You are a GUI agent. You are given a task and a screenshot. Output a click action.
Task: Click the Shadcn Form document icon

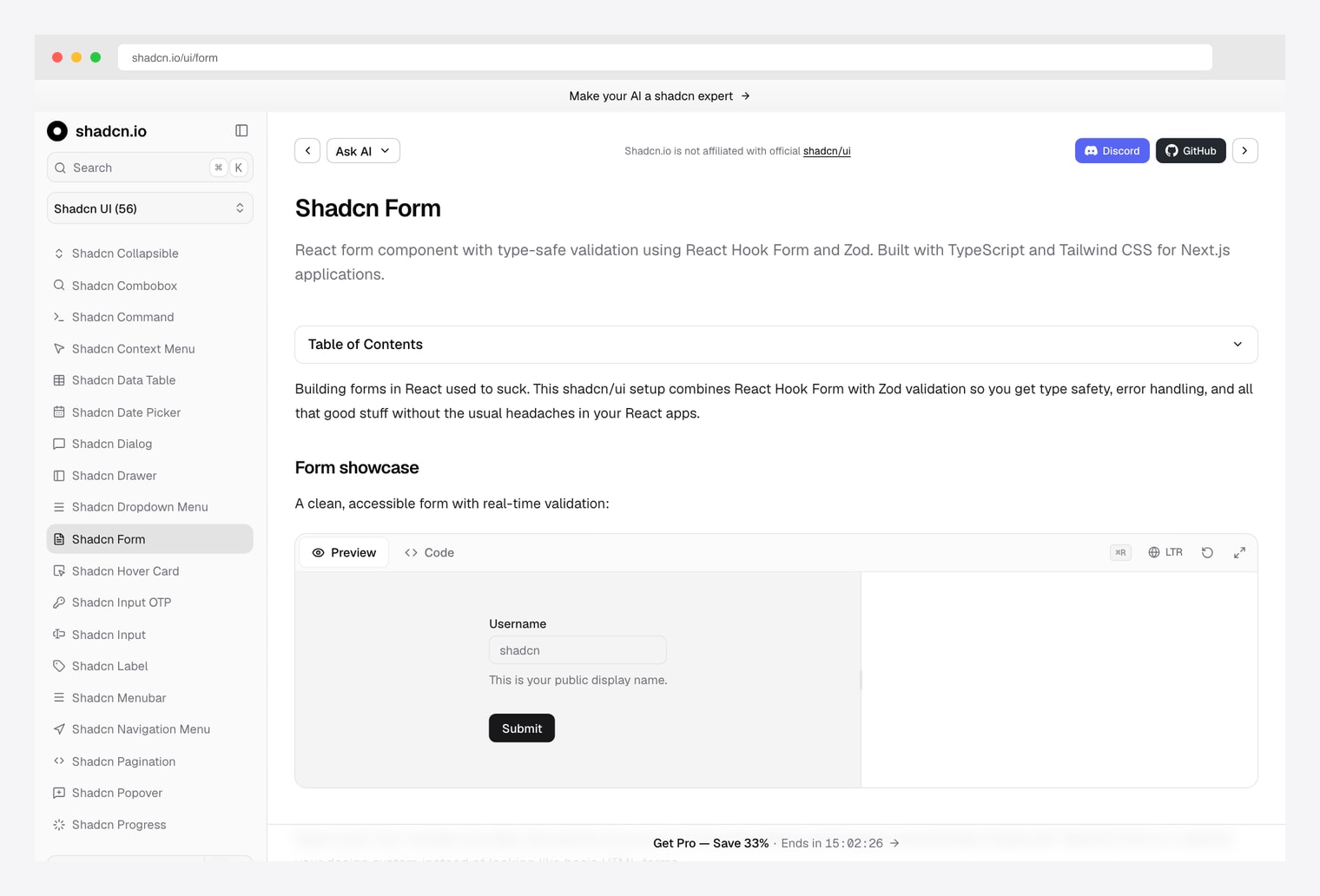point(59,539)
